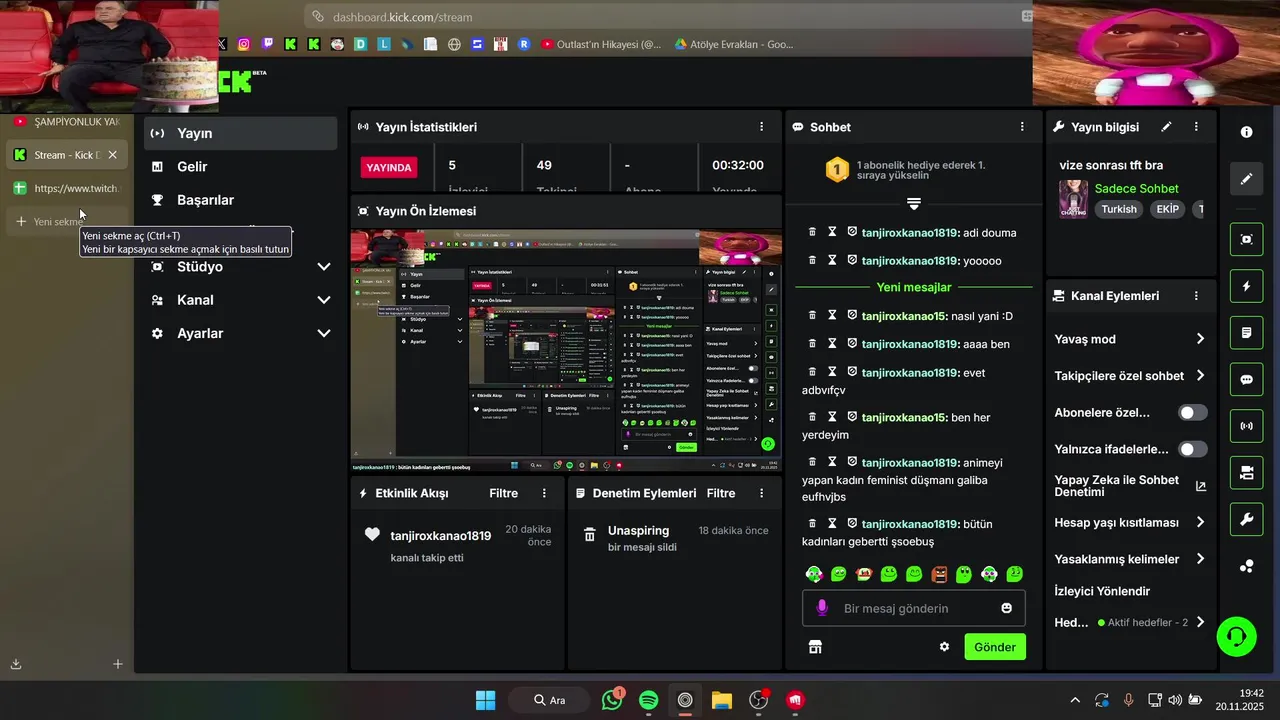This screenshot has height=720, width=1280.
Task: Open Yayın bilgisi three-dot menu
Action: pos(1196,127)
